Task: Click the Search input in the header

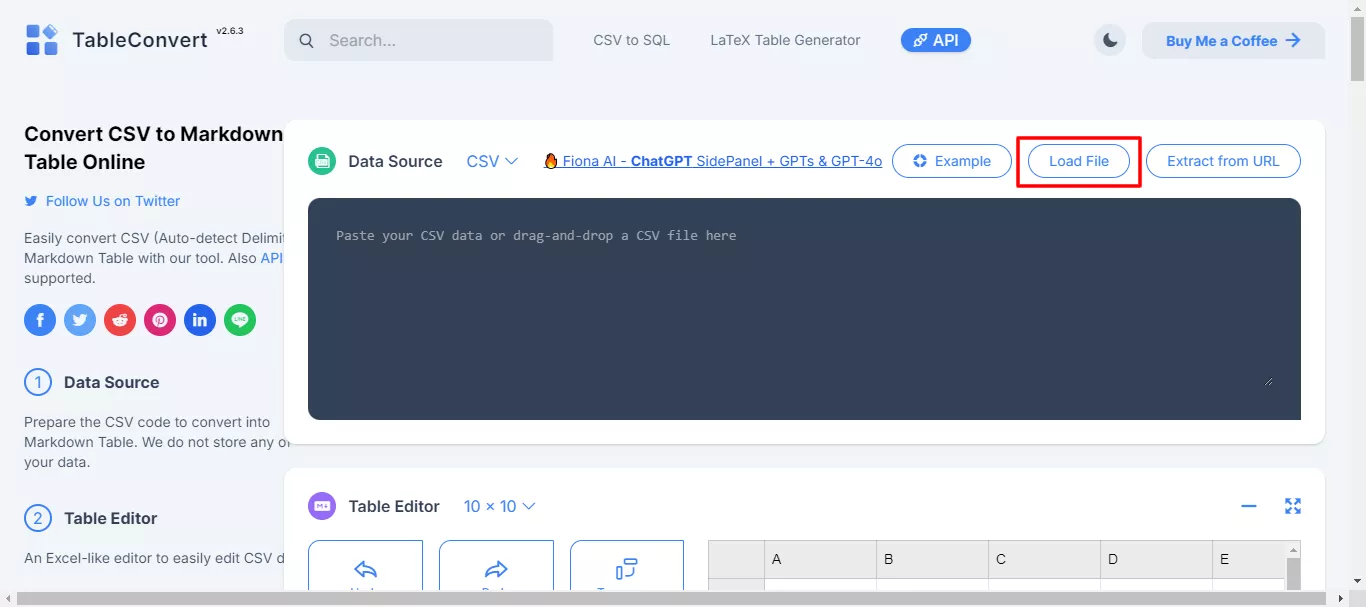Action: (x=418, y=40)
